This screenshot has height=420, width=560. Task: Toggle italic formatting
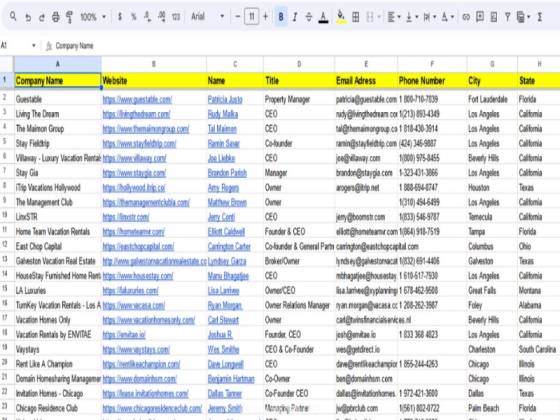pos(295,17)
